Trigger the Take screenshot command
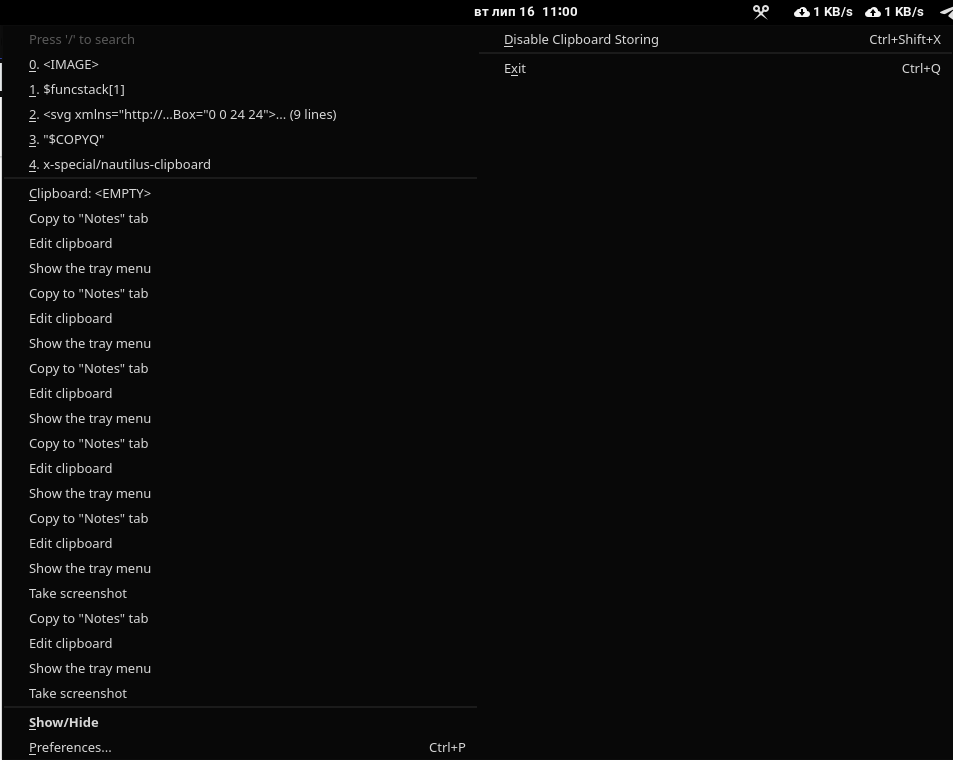Viewport: 953px width, 760px height. click(78, 593)
